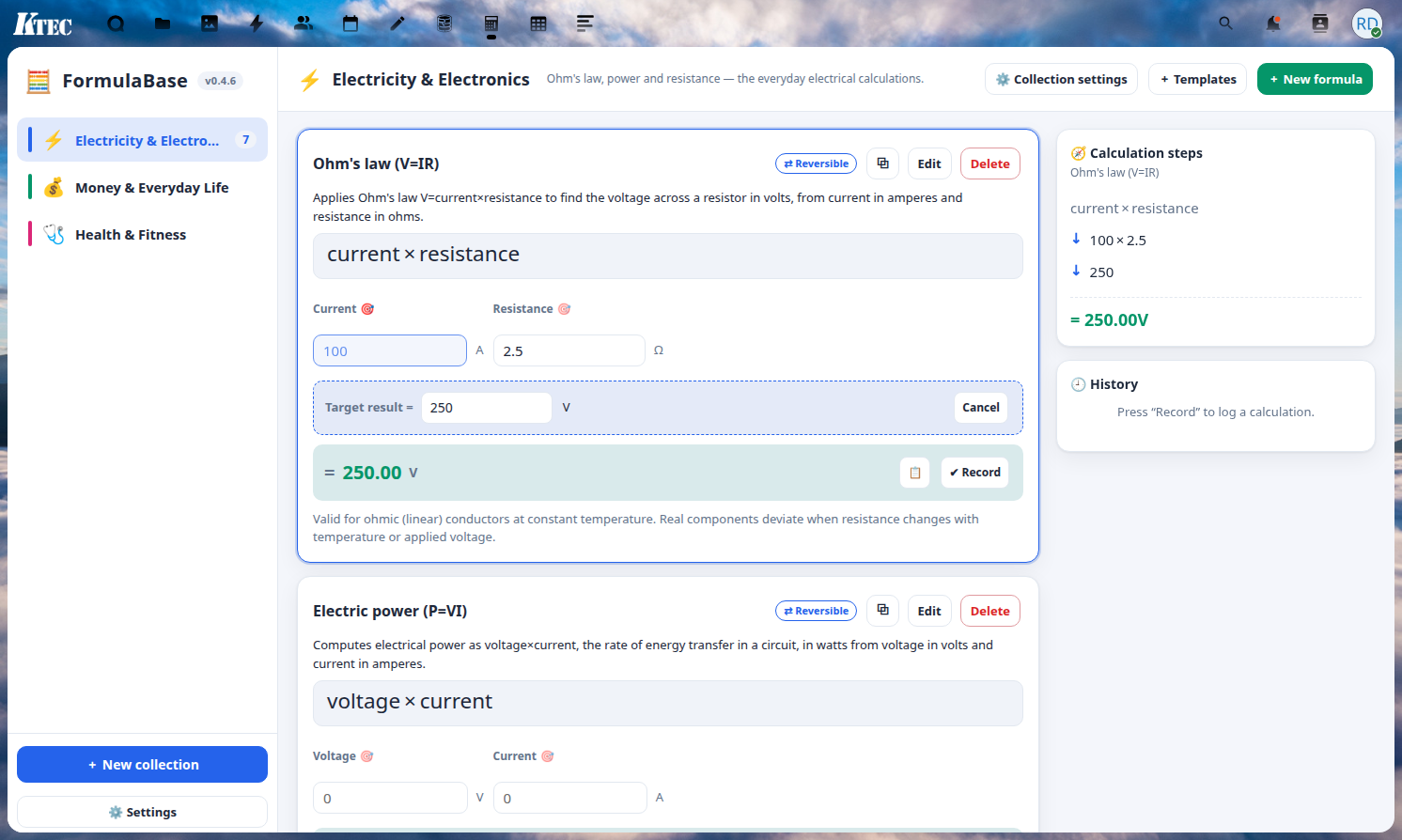
Task: Open the database app in top bar
Action: [x=444, y=23]
